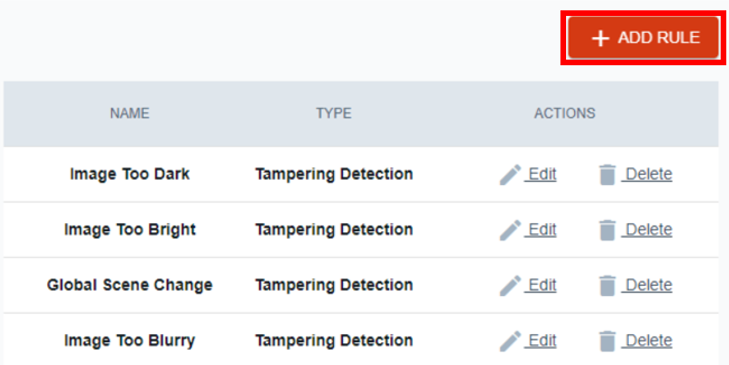This screenshot has width=729, height=365.
Task: Click the ADD RULE button
Action: (643, 38)
